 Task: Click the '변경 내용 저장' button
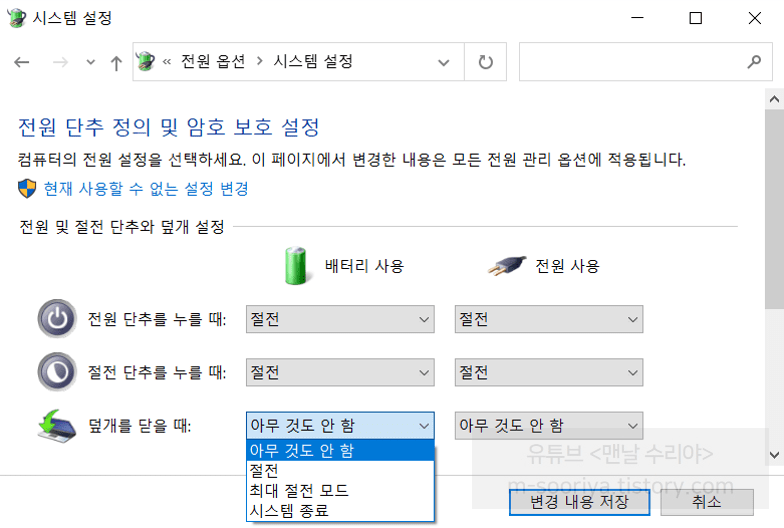579,502
